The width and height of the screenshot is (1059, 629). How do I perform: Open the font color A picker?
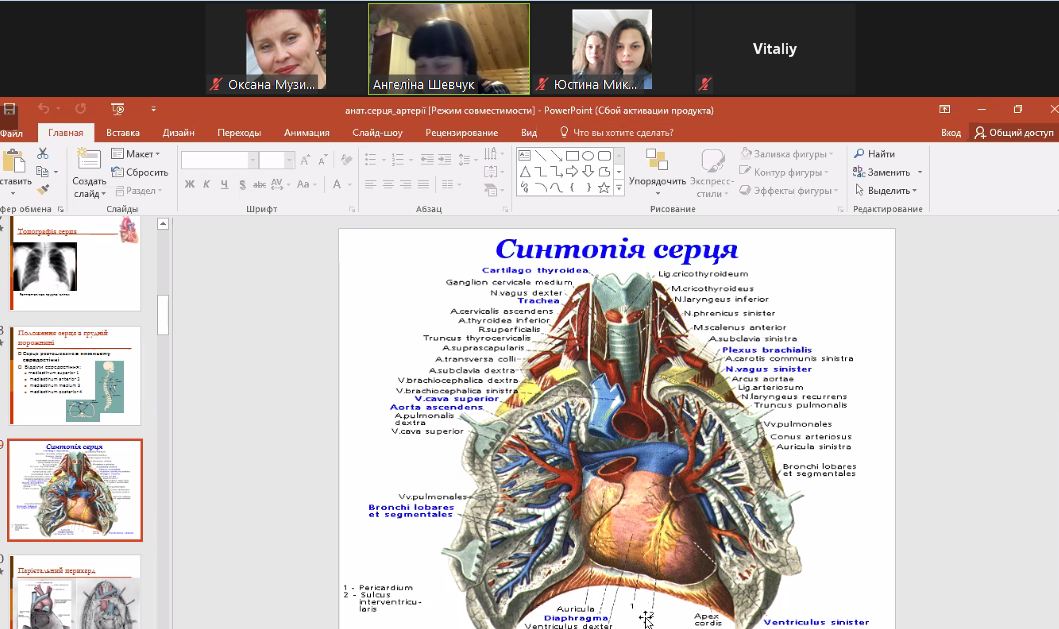(337, 184)
